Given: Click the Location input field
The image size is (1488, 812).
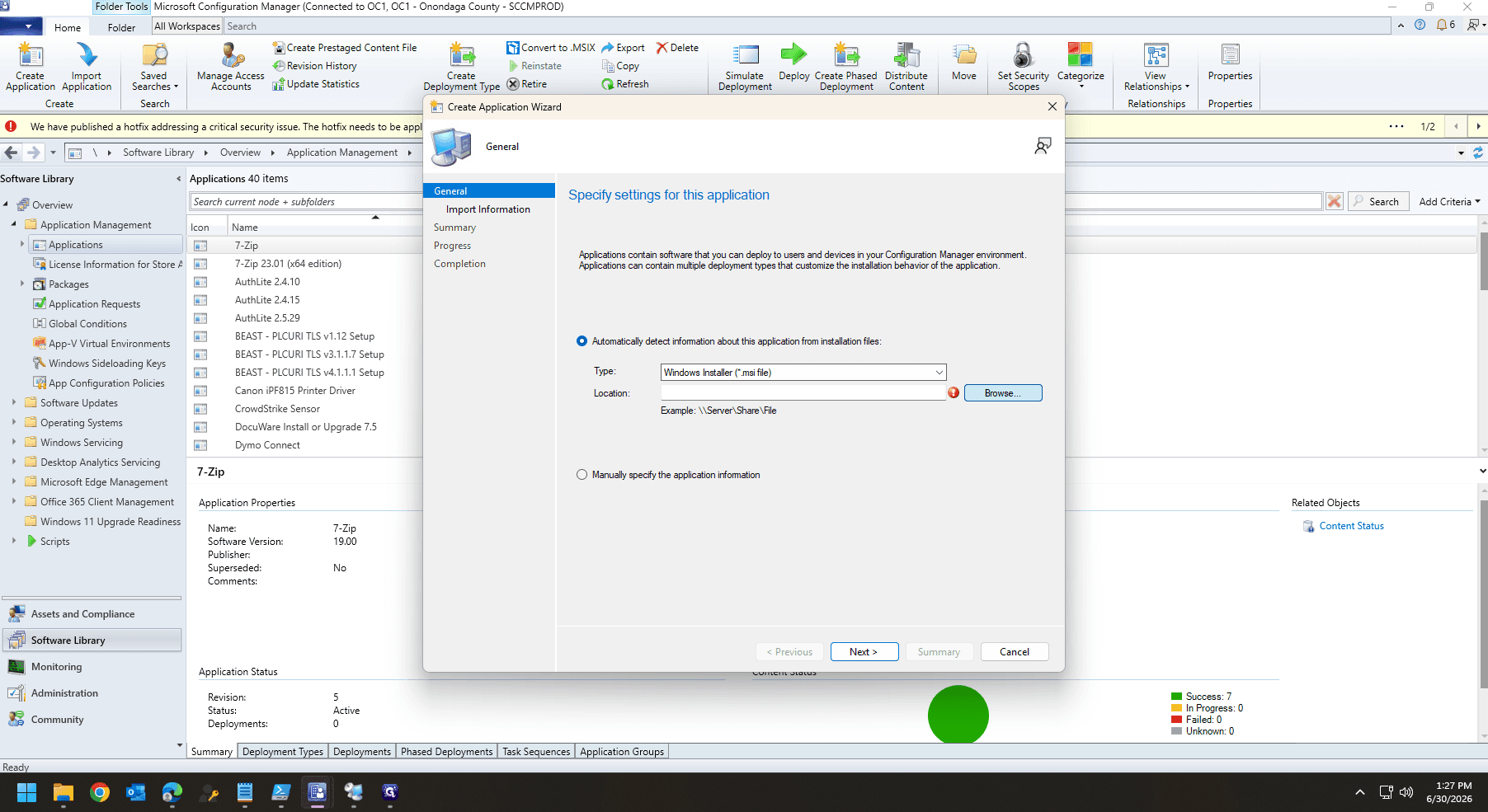Looking at the screenshot, I should click(803, 393).
